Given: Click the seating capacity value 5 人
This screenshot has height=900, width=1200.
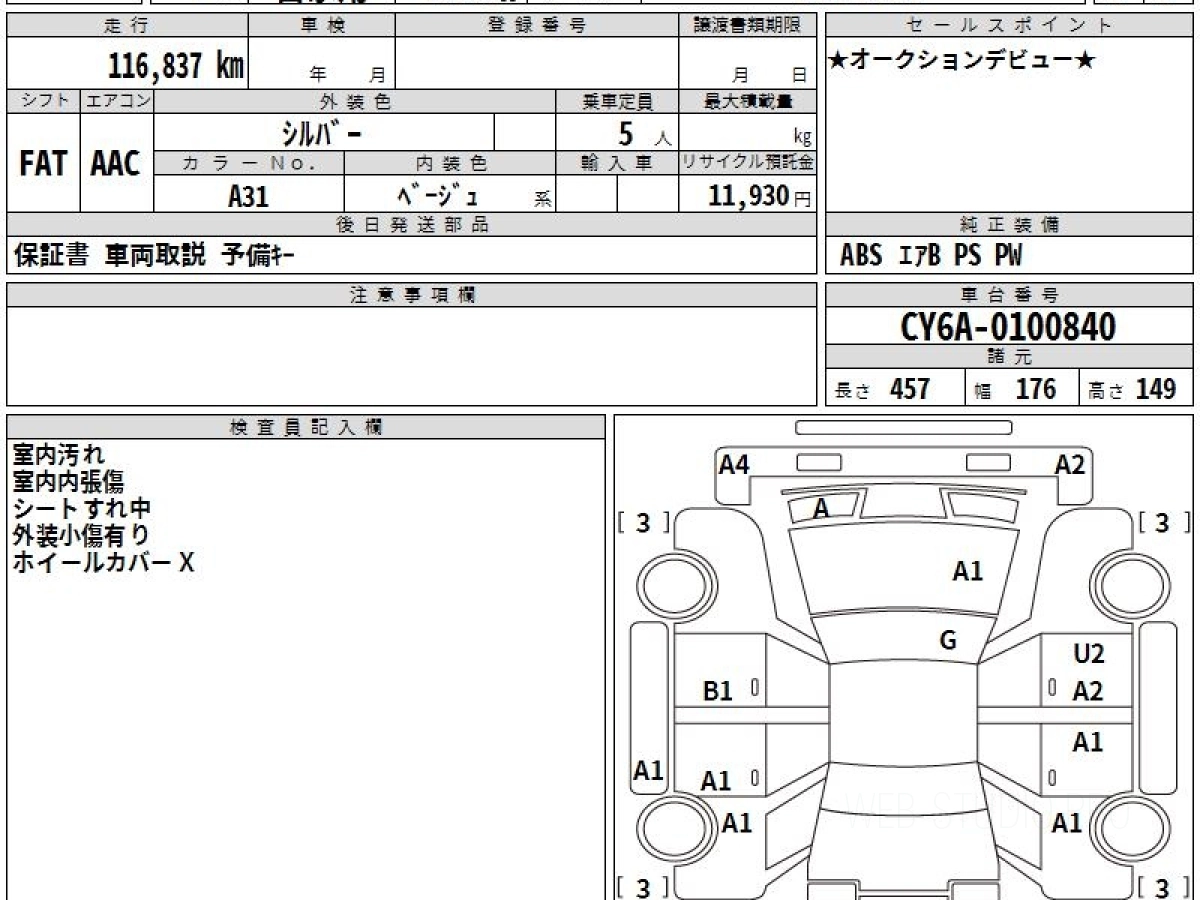Looking at the screenshot, I should (643, 133).
